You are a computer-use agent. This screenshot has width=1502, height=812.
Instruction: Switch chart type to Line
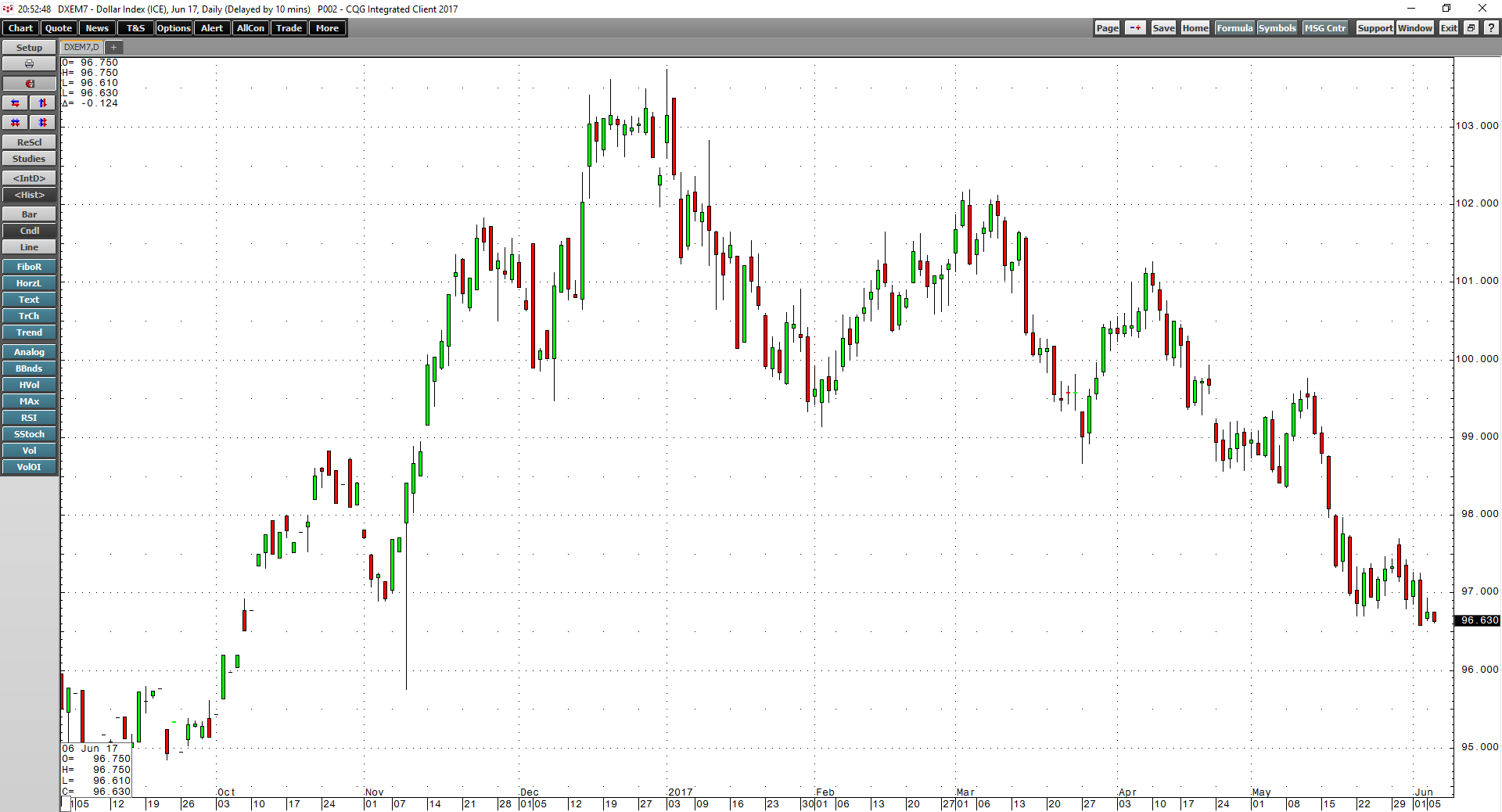pyautogui.click(x=29, y=247)
